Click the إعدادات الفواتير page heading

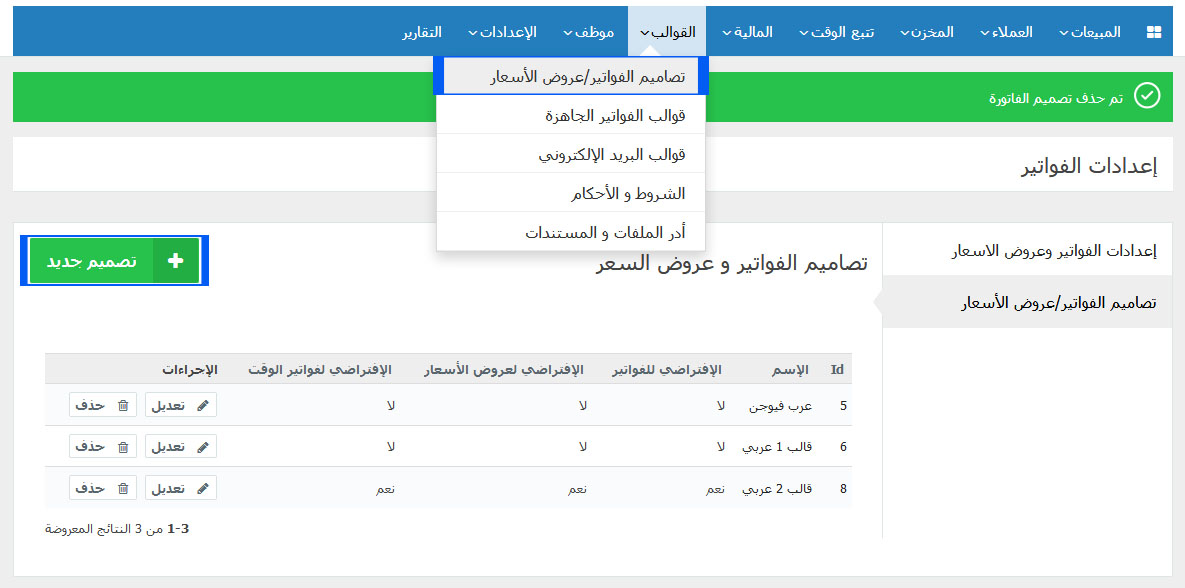click(1089, 166)
